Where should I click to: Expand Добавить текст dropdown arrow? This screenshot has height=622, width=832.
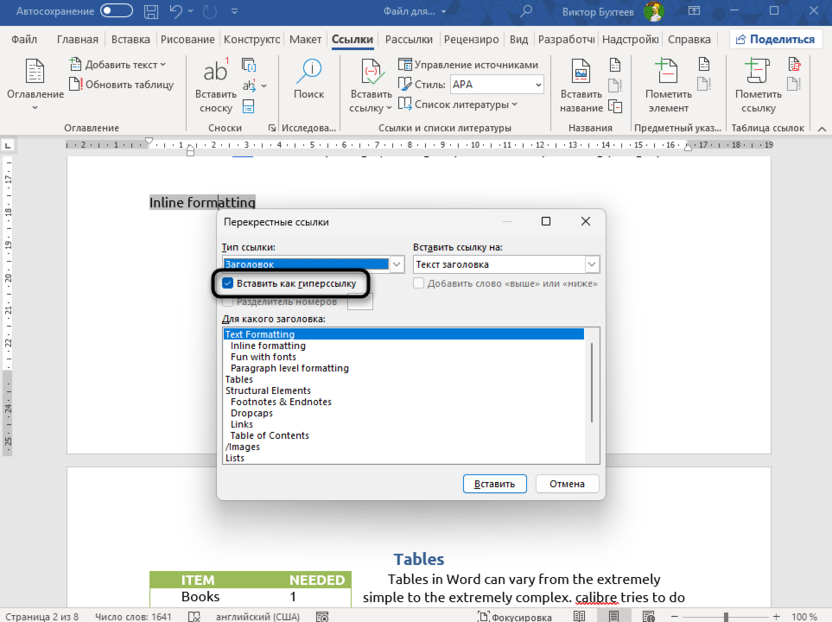click(x=163, y=64)
